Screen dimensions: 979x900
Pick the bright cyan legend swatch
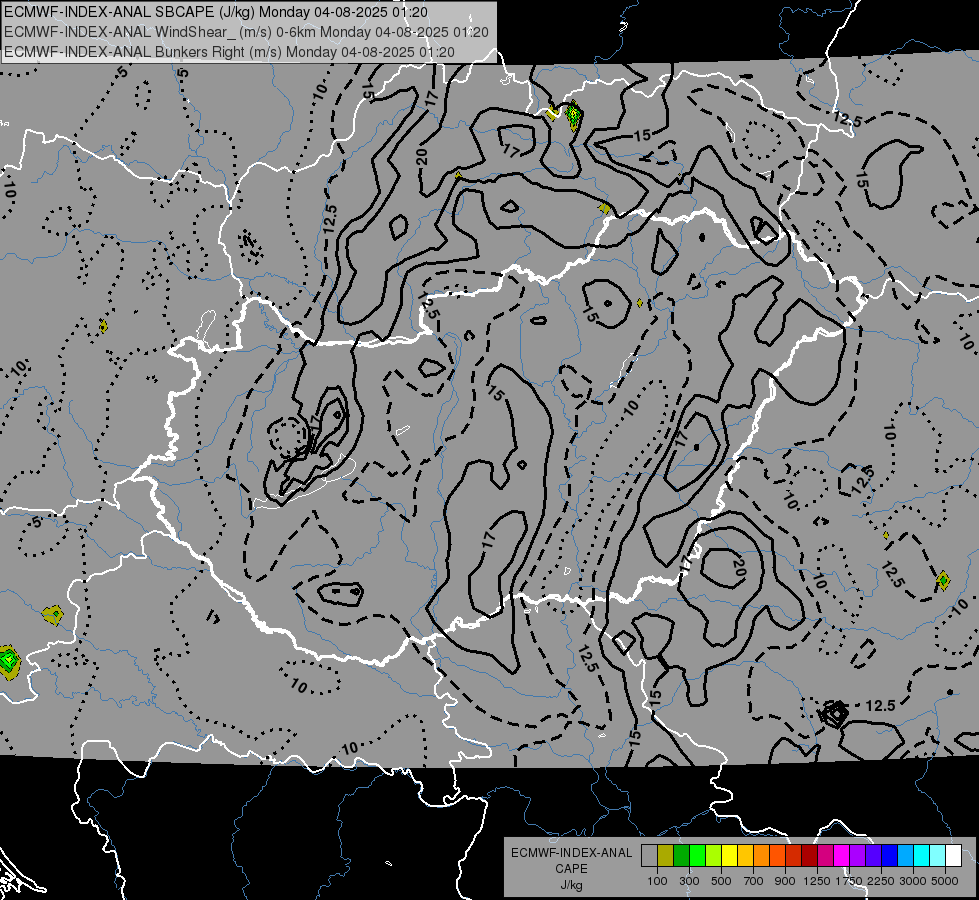pyautogui.click(x=922, y=856)
